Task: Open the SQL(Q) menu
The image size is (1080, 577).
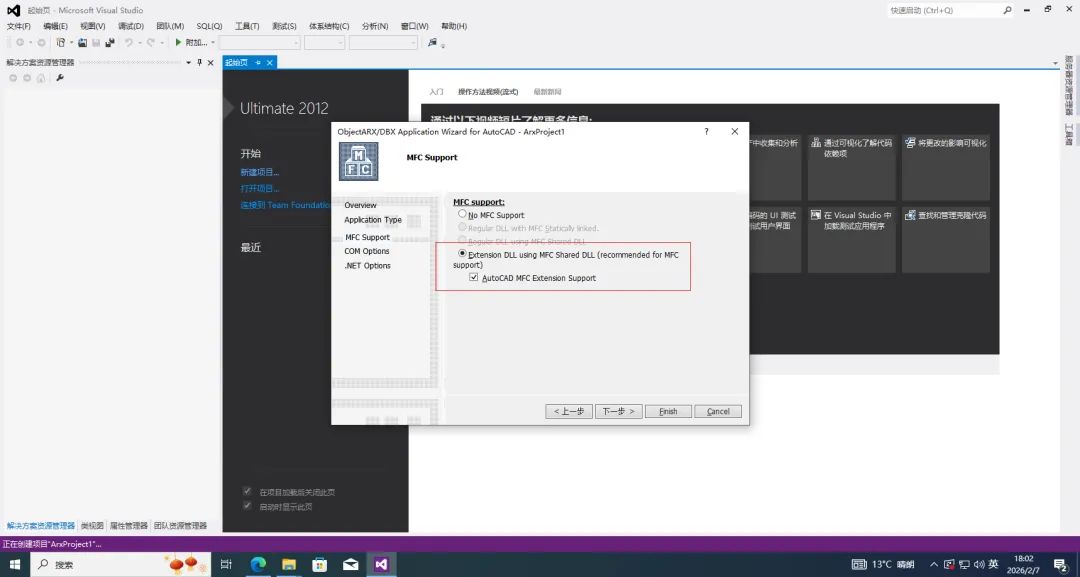Action: pos(209,26)
